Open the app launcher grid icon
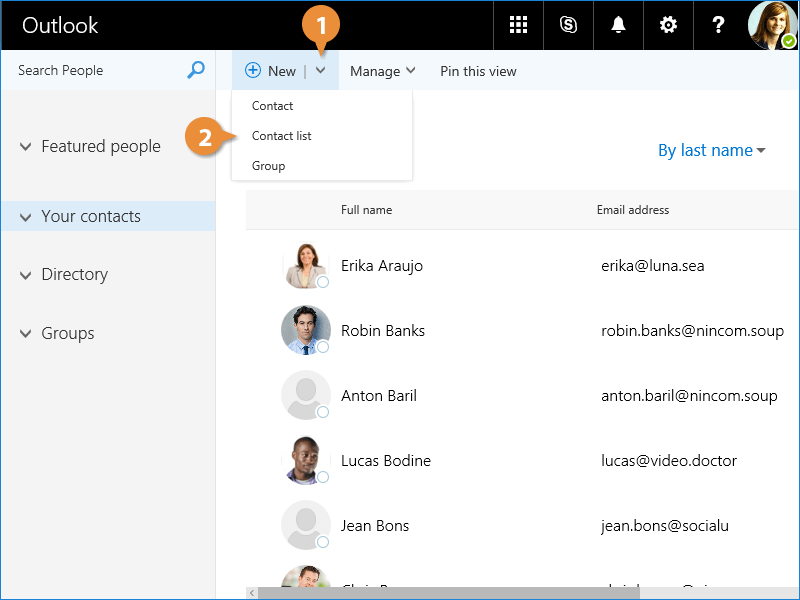The width and height of the screenshot is (800, 600). point(518,25)
